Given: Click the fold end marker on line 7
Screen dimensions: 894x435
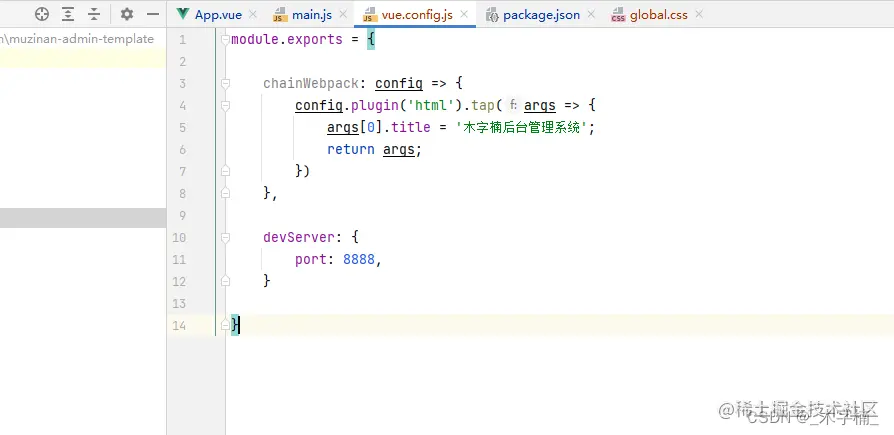Looking at the screenshot, I should pos(225,171).
